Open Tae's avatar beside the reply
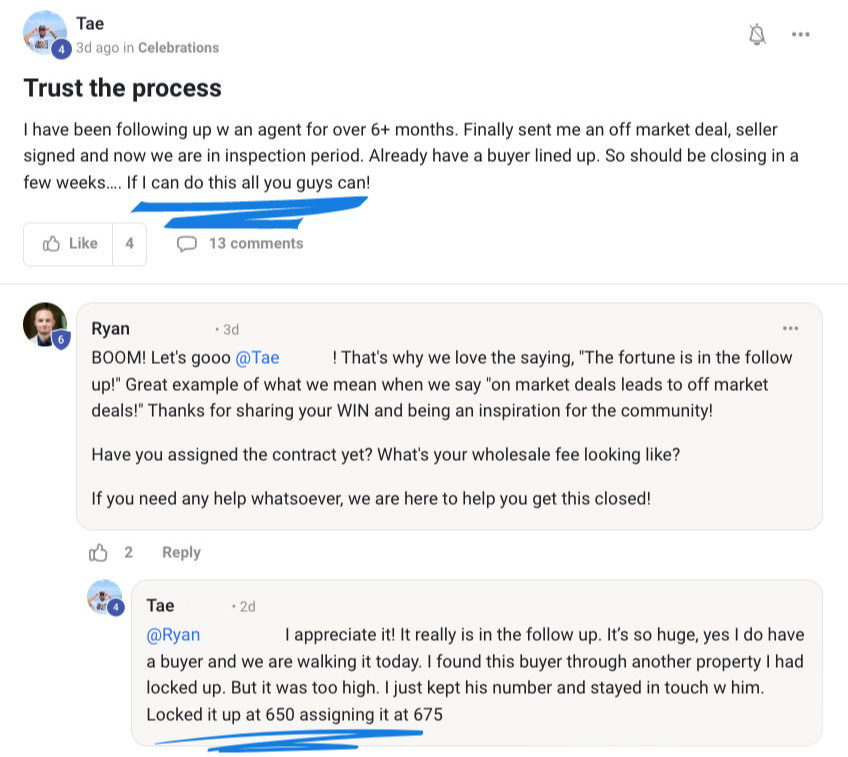The width and height of the screenshot is (848, 757). click(104, 598)
